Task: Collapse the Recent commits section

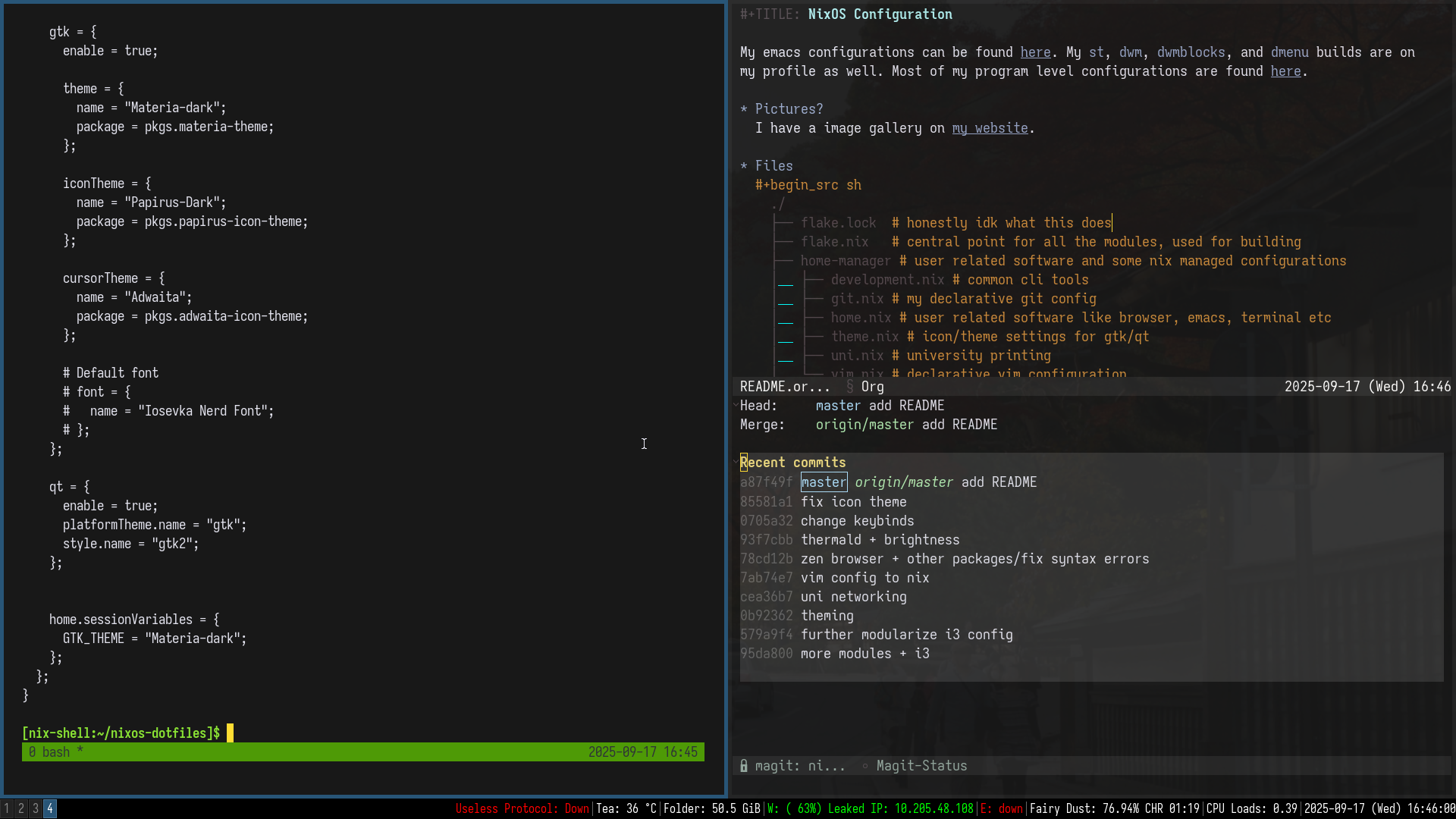Action: [792, 463]
